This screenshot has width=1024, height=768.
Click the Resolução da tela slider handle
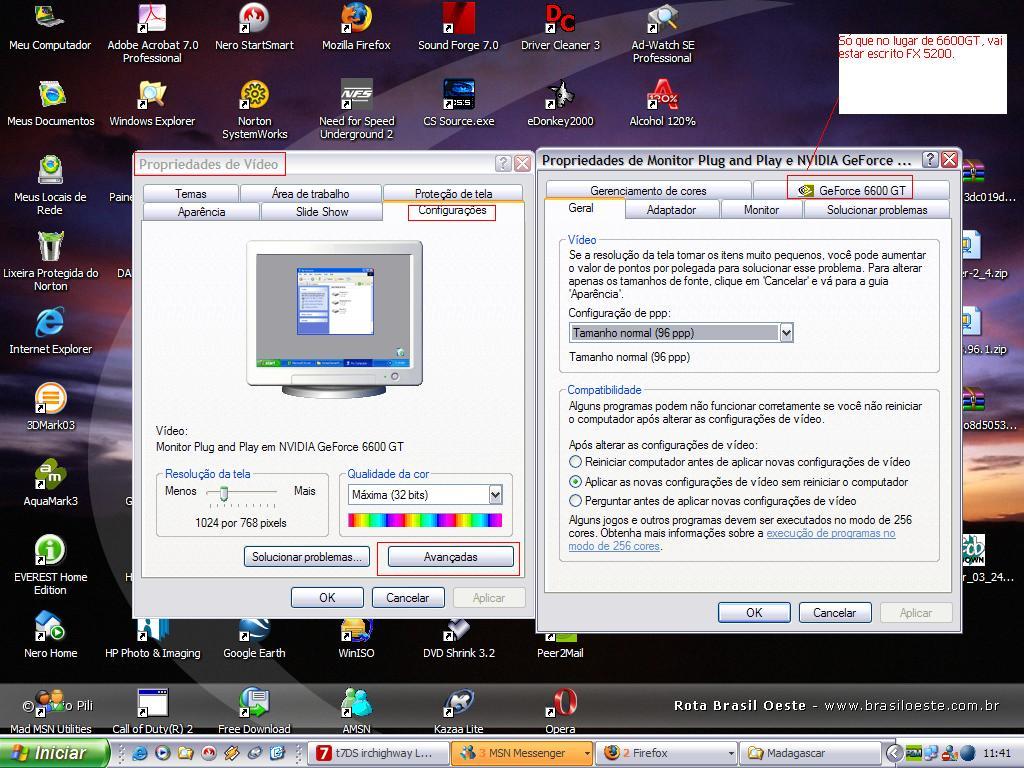tap(223, 493)
